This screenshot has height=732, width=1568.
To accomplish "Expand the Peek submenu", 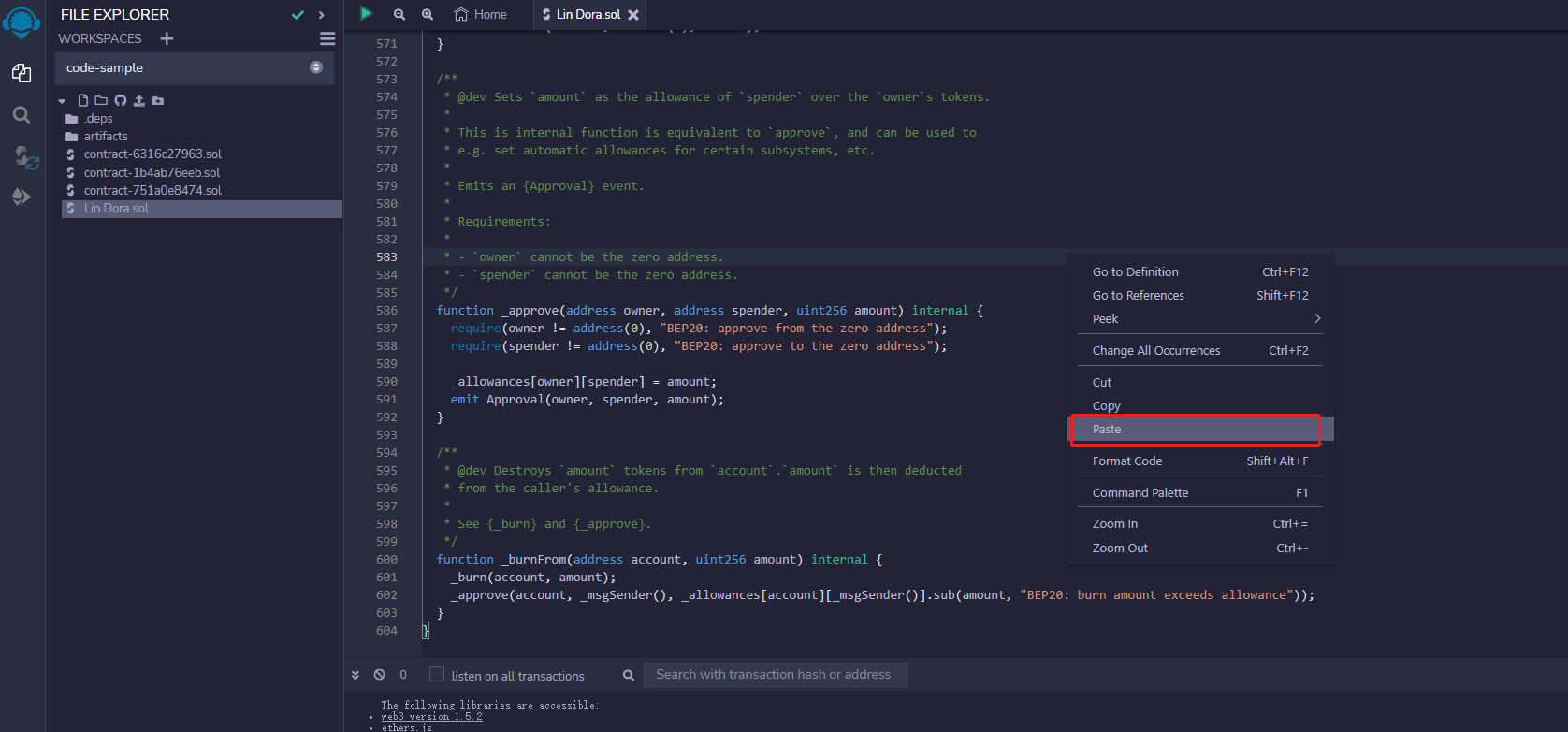I will coord(1200,319).
